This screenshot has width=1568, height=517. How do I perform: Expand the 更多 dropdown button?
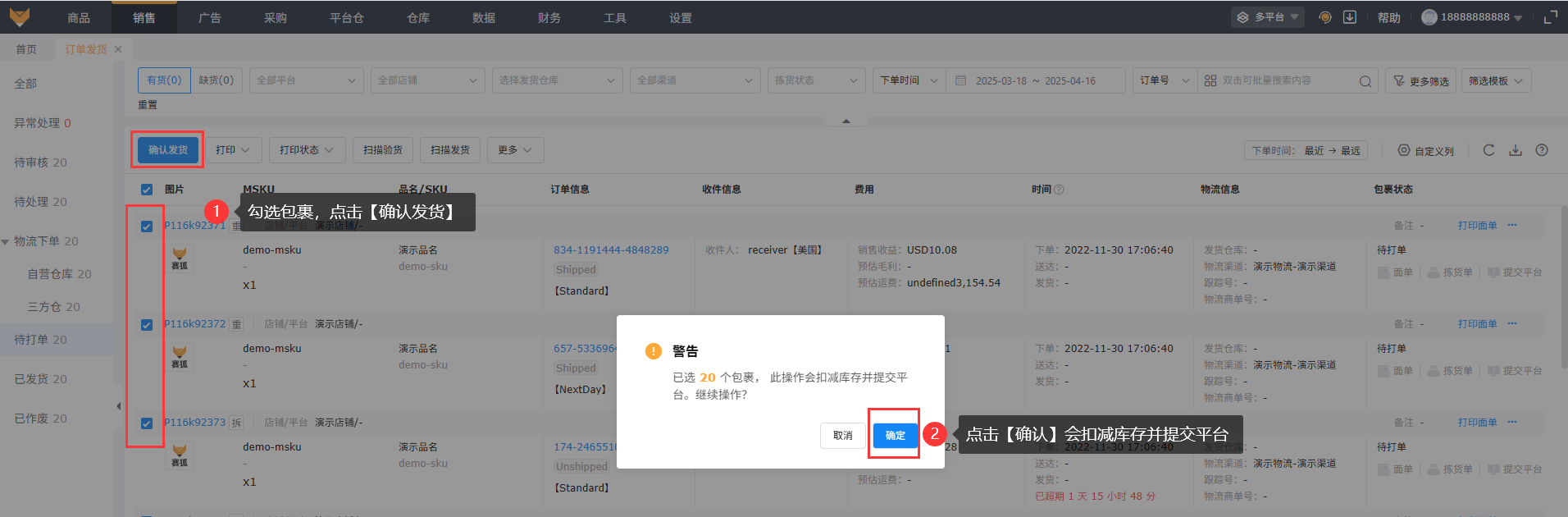point(515,150)
